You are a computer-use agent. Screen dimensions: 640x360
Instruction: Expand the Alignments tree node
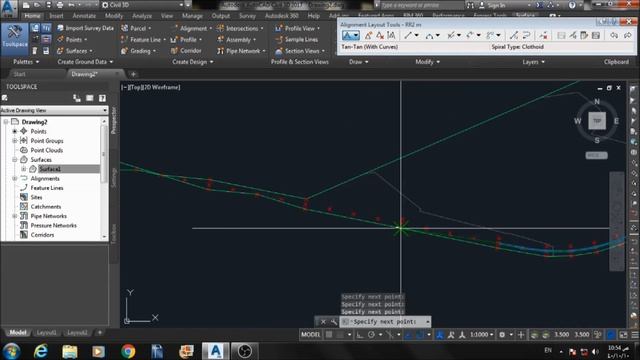(15, 178)
